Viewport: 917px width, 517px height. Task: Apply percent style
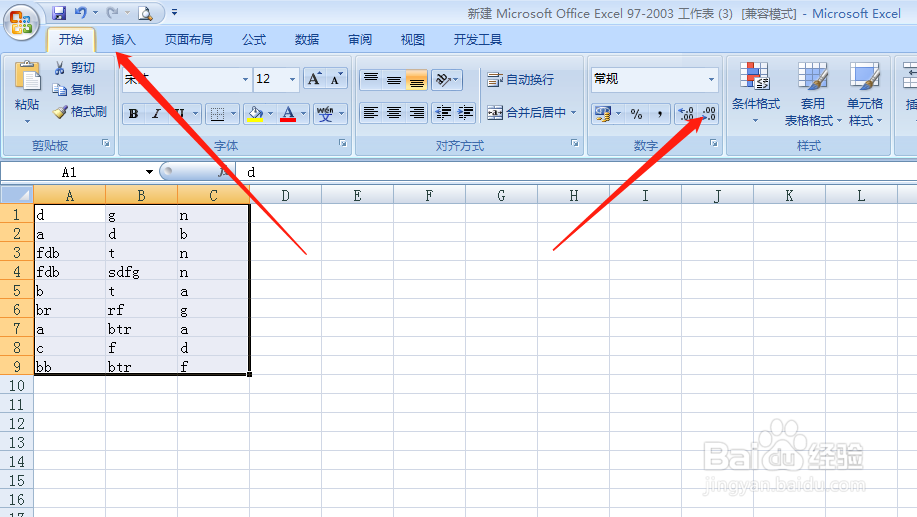(636, 113)
